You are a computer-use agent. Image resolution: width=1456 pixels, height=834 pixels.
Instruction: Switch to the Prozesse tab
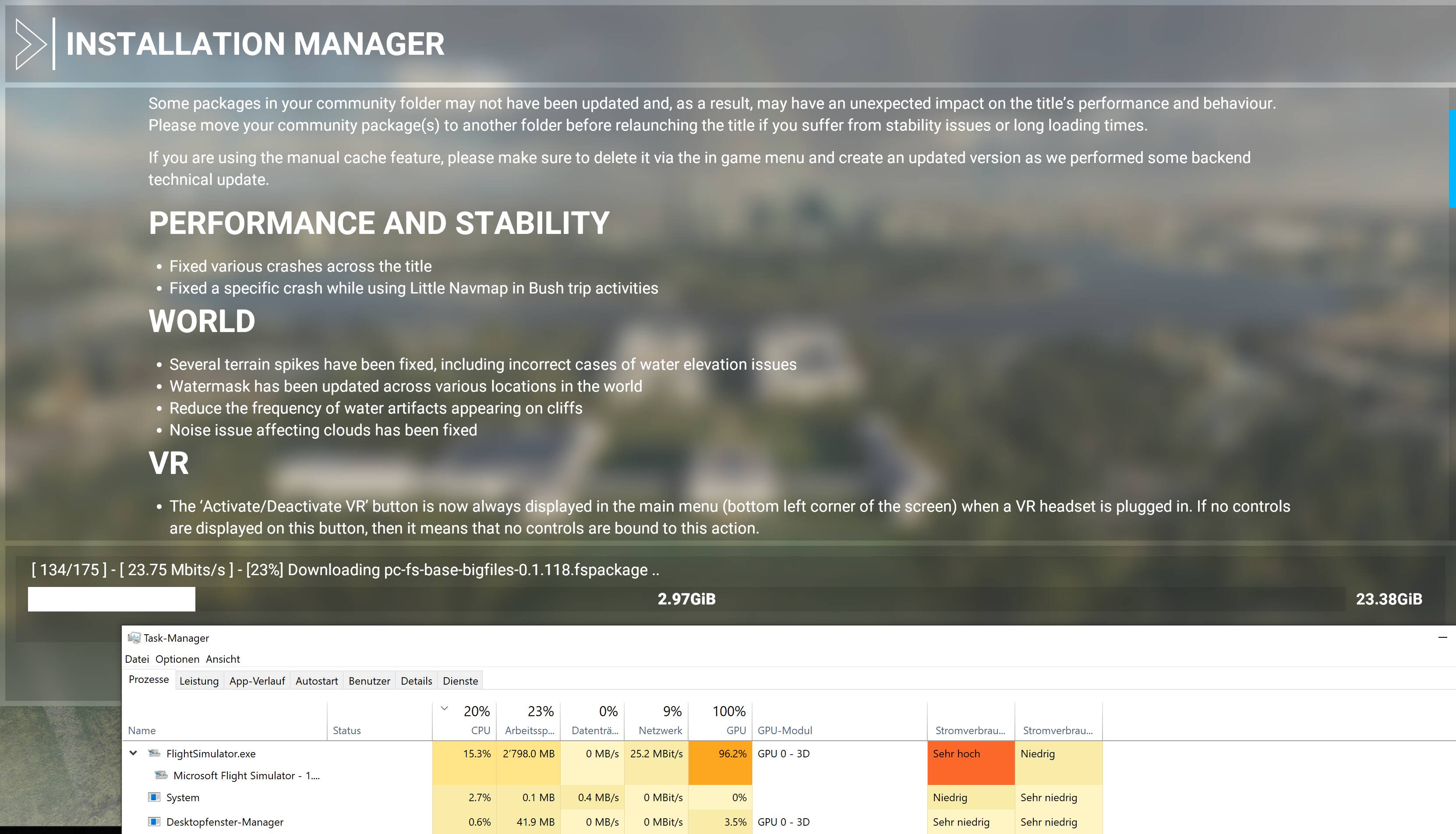[149, 679]
